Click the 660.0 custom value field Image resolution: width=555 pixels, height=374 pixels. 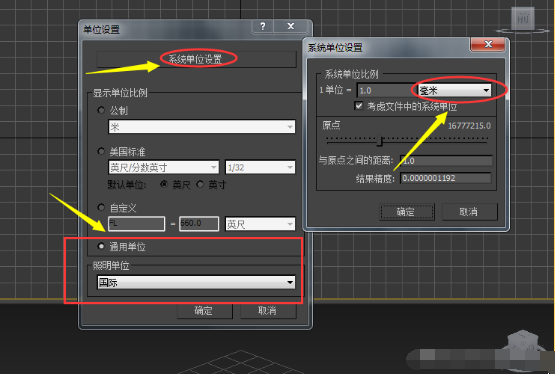pyautogui.click(x=199, y=224)
